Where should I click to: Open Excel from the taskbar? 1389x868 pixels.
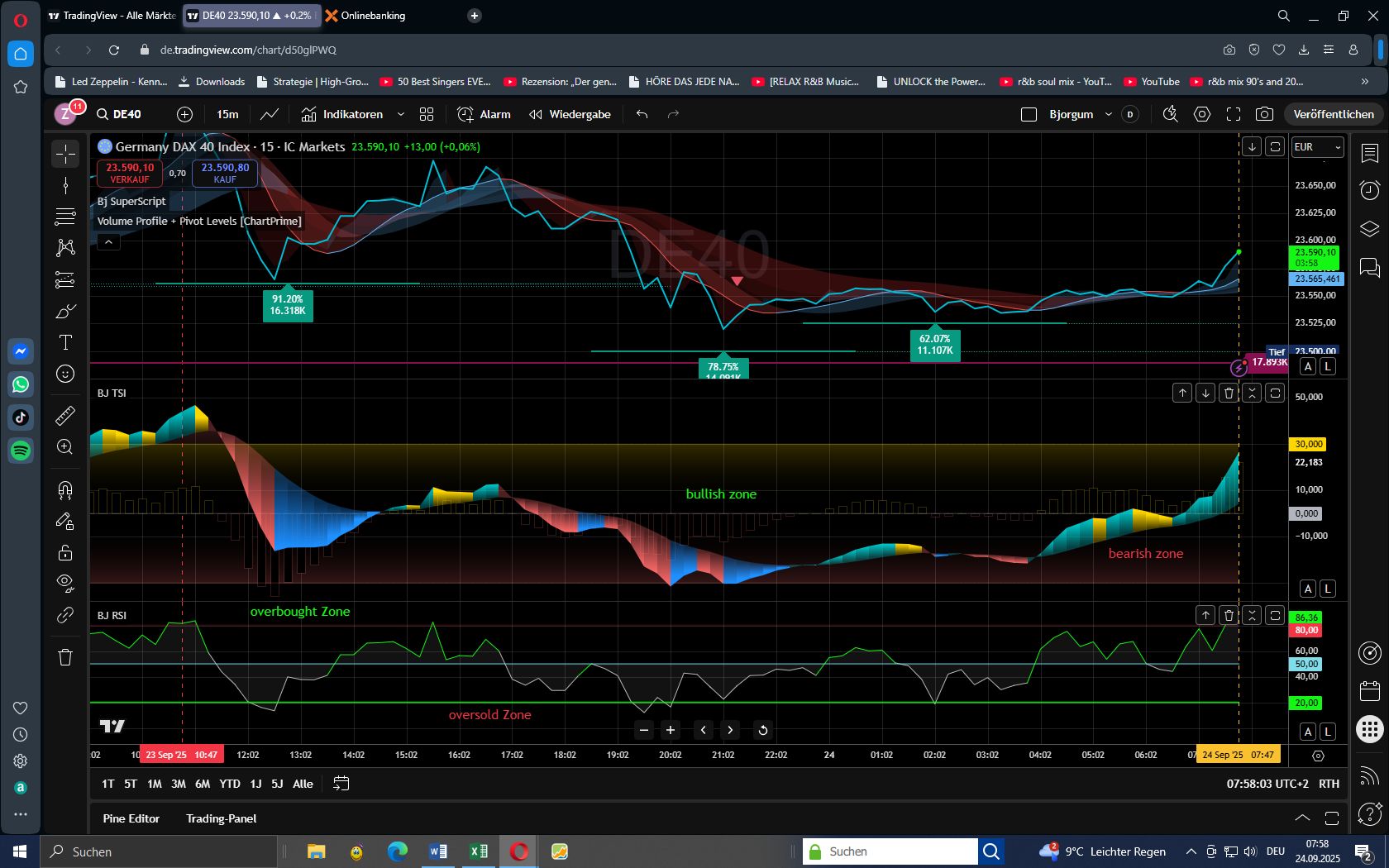(478, 851)
